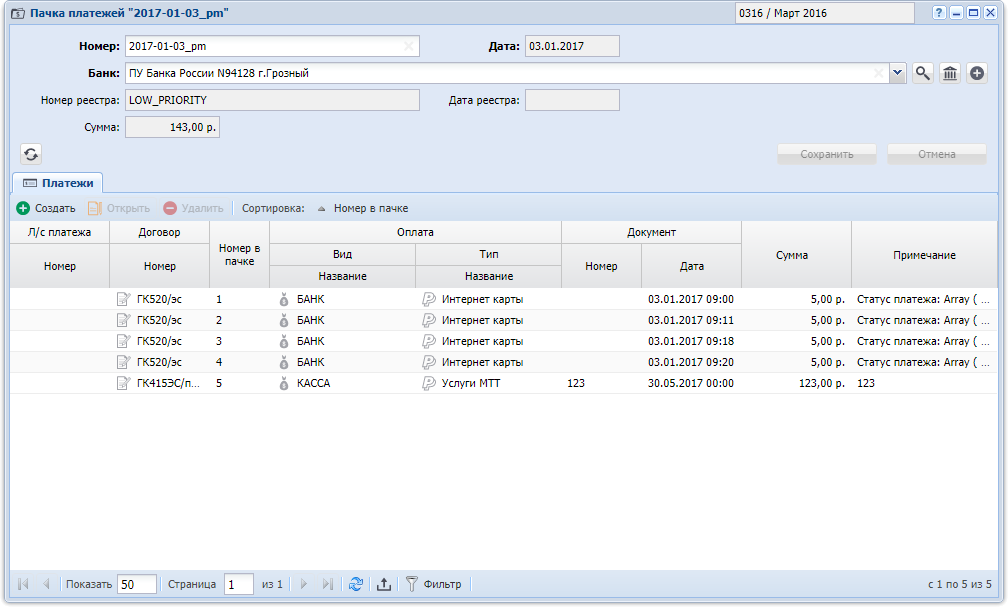Click the Сохранить button
This screenshot has width=1008, height=607.
tap(827, 154)
